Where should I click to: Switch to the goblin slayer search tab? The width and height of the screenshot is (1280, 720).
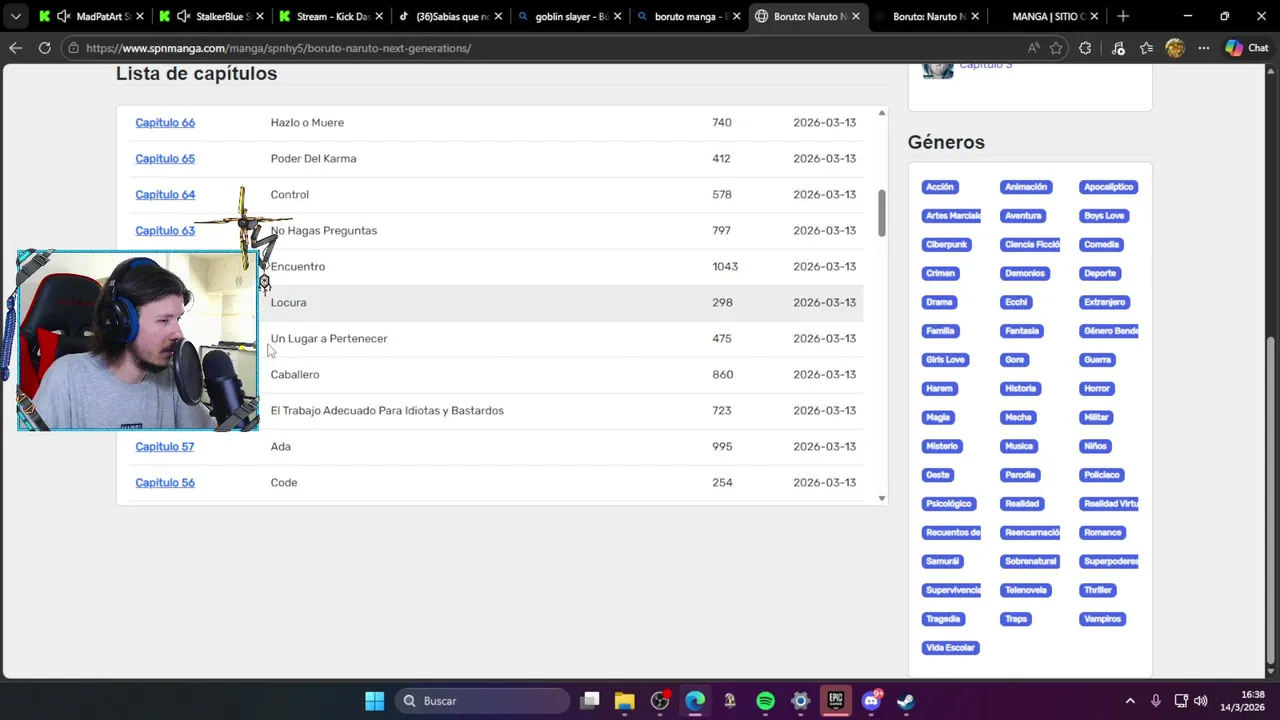pos(570,16)
